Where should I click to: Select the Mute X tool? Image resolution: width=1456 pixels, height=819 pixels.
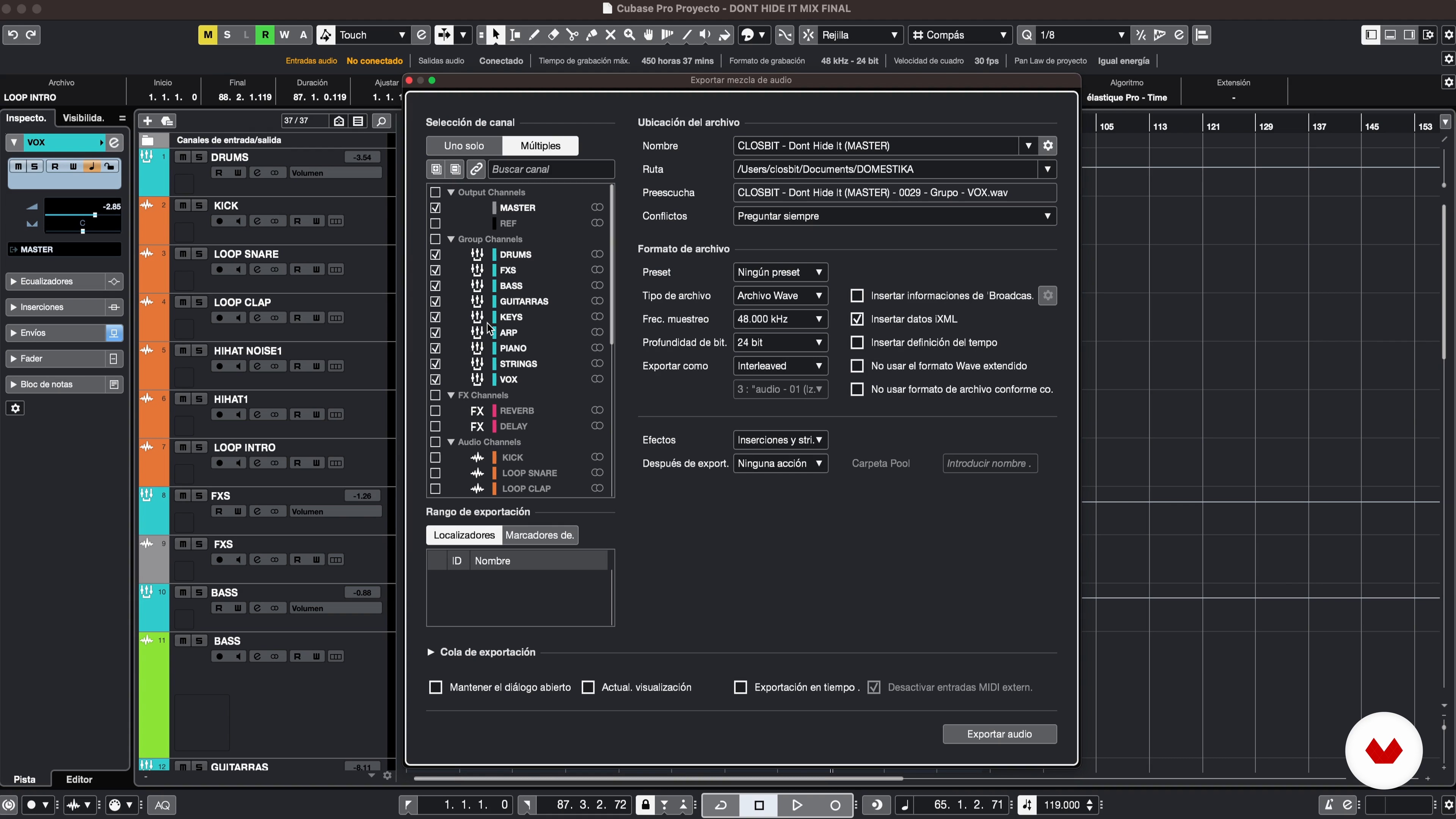pos(610,35)
